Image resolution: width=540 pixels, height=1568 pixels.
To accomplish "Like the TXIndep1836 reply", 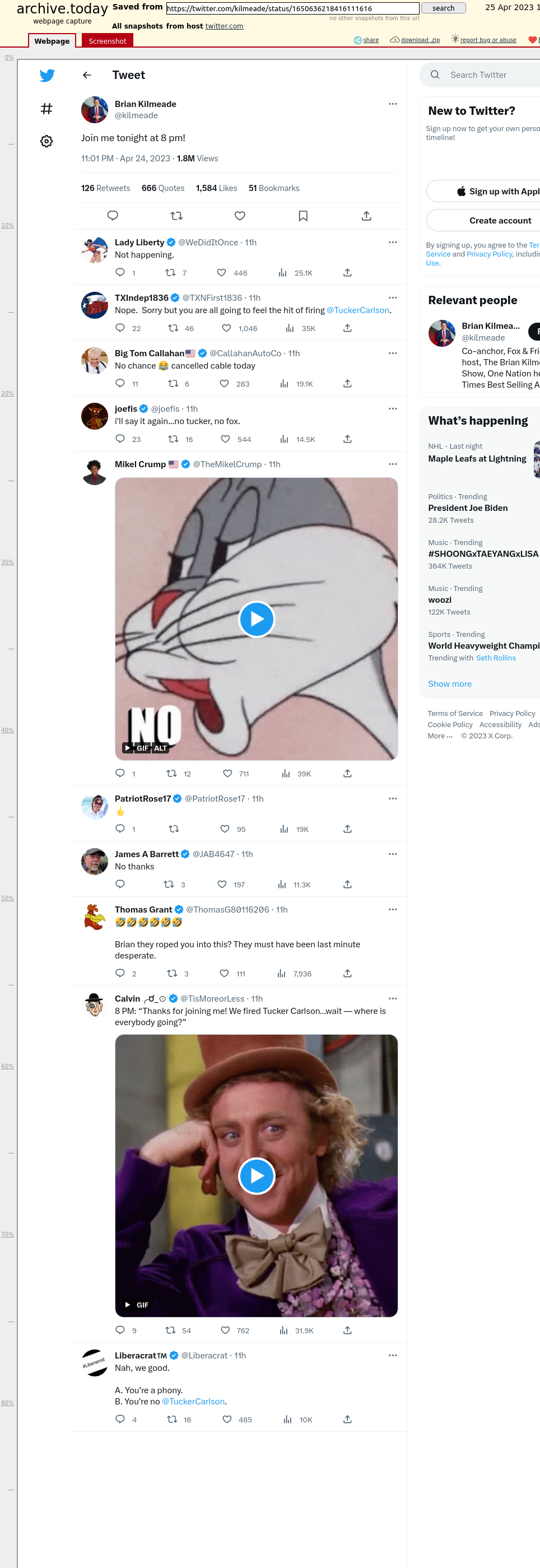I will point(226,328).
